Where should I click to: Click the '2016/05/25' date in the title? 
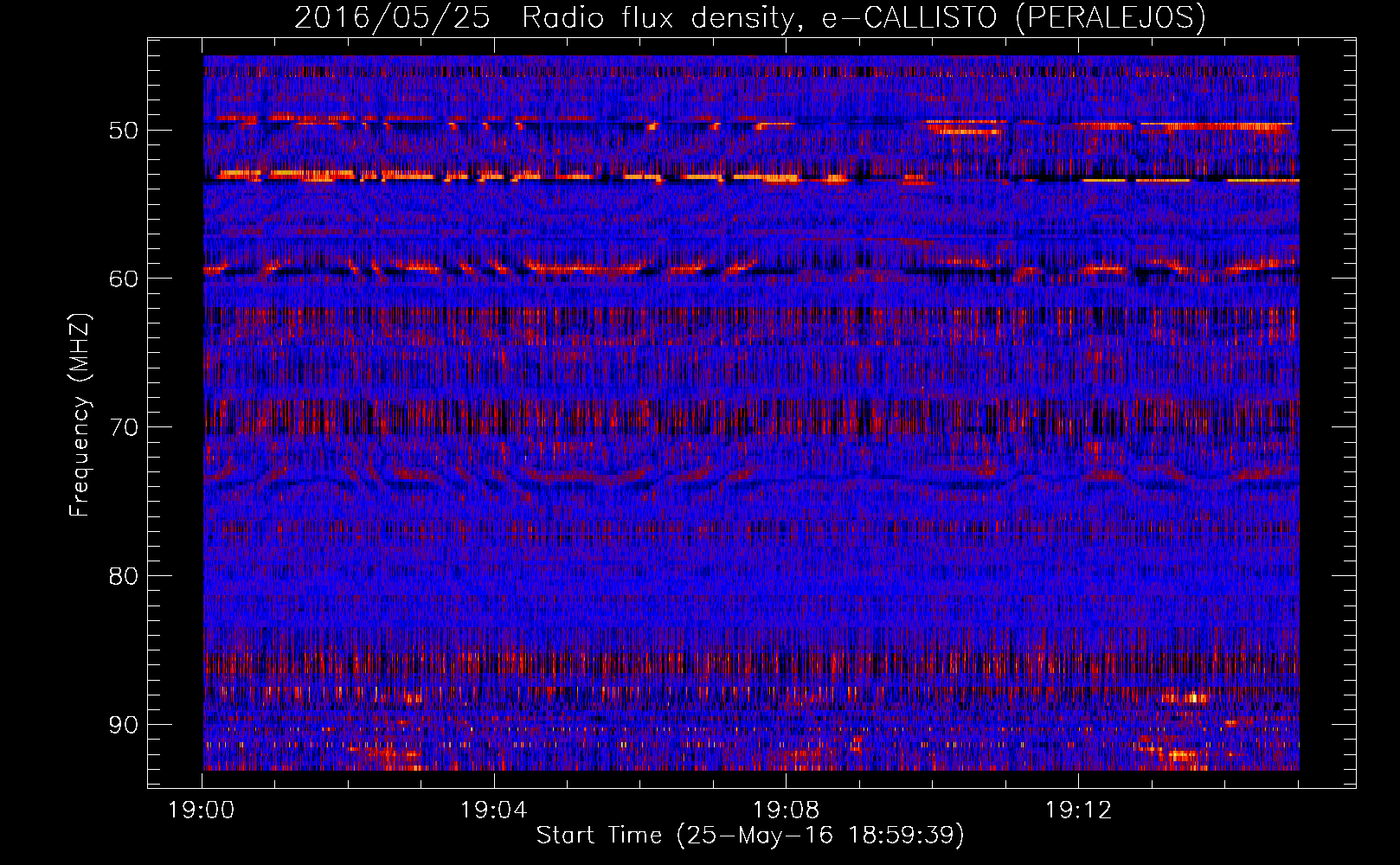[392, 17]
